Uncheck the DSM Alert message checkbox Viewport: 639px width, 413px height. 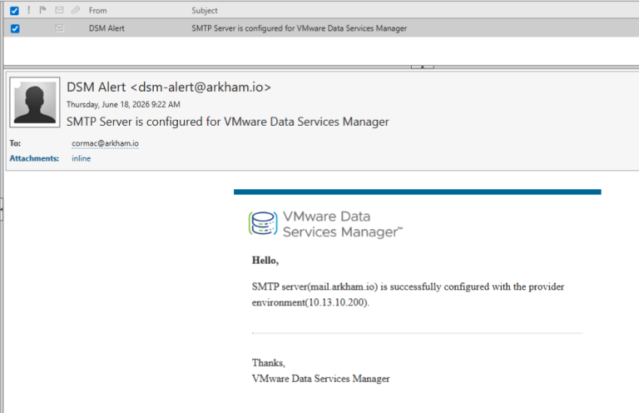15,29
